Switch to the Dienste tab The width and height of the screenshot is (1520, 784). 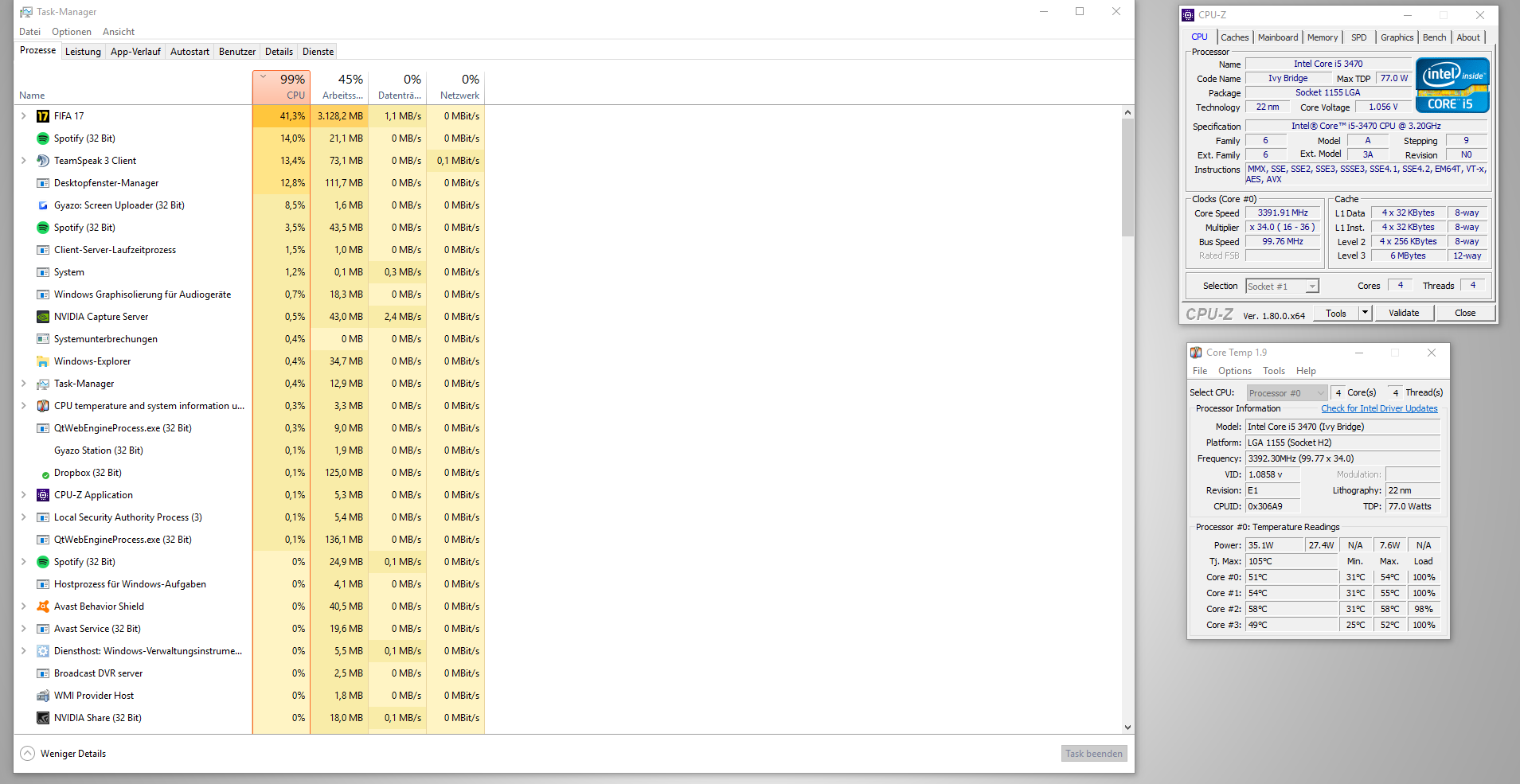(x=318, y=52)
